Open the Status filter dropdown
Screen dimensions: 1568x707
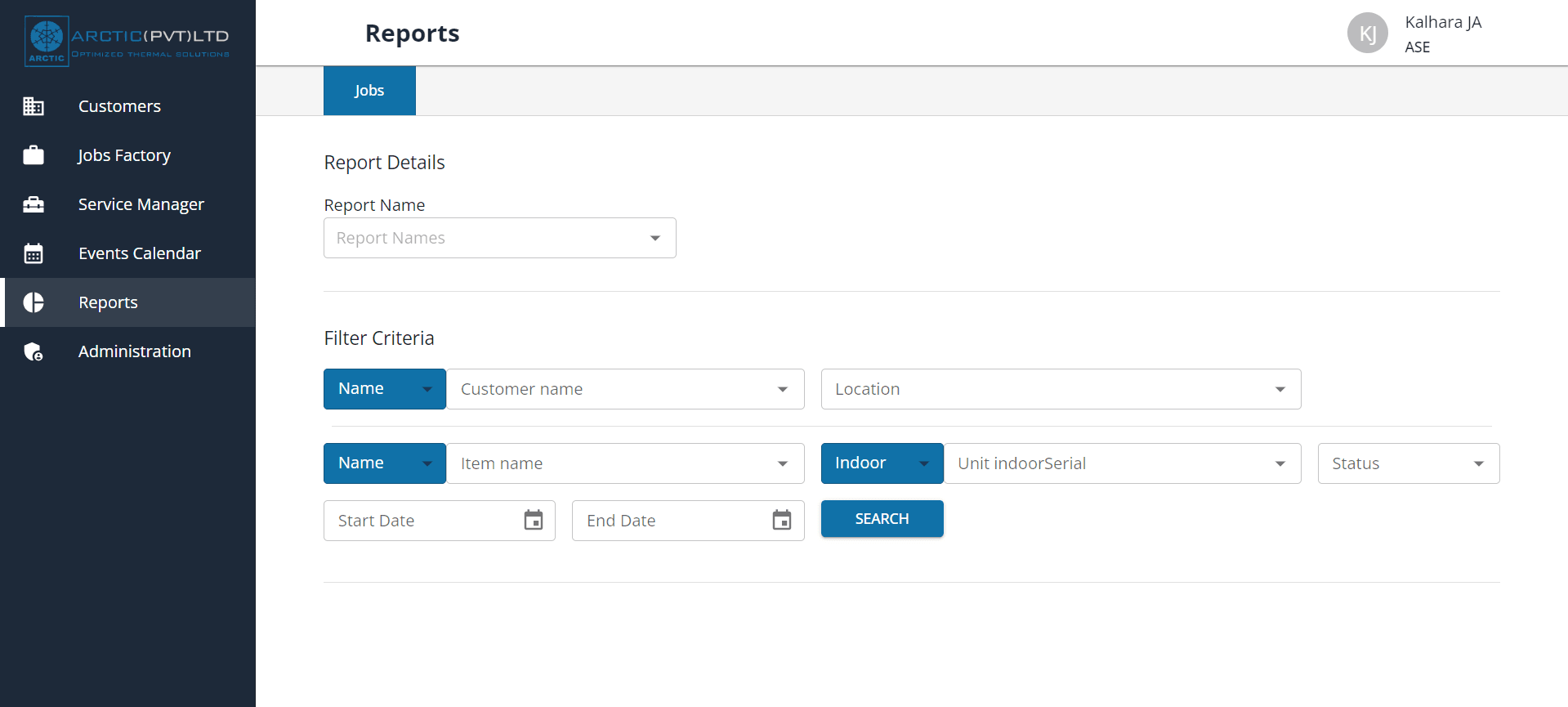point(1408,463)
